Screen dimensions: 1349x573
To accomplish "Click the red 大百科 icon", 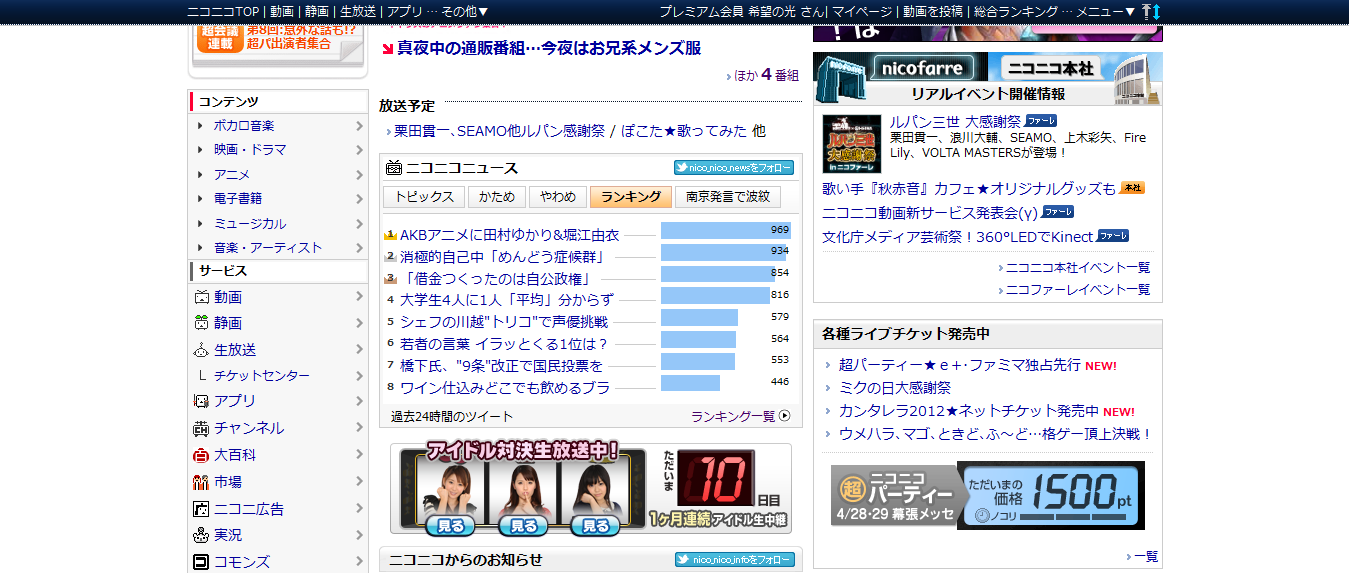I will click(x=201, y=455).
